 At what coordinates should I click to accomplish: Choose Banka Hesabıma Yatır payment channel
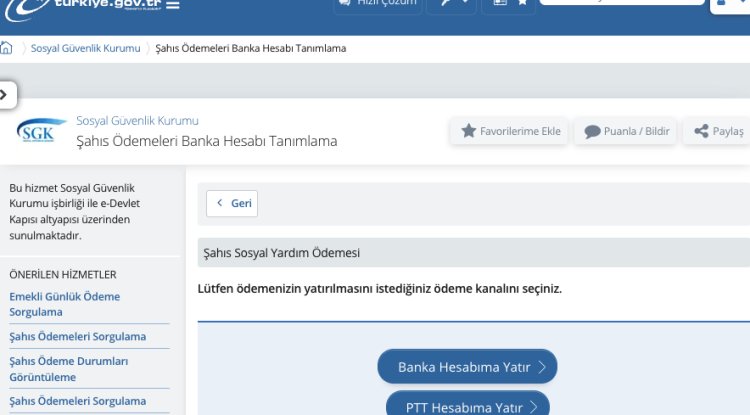467,367
